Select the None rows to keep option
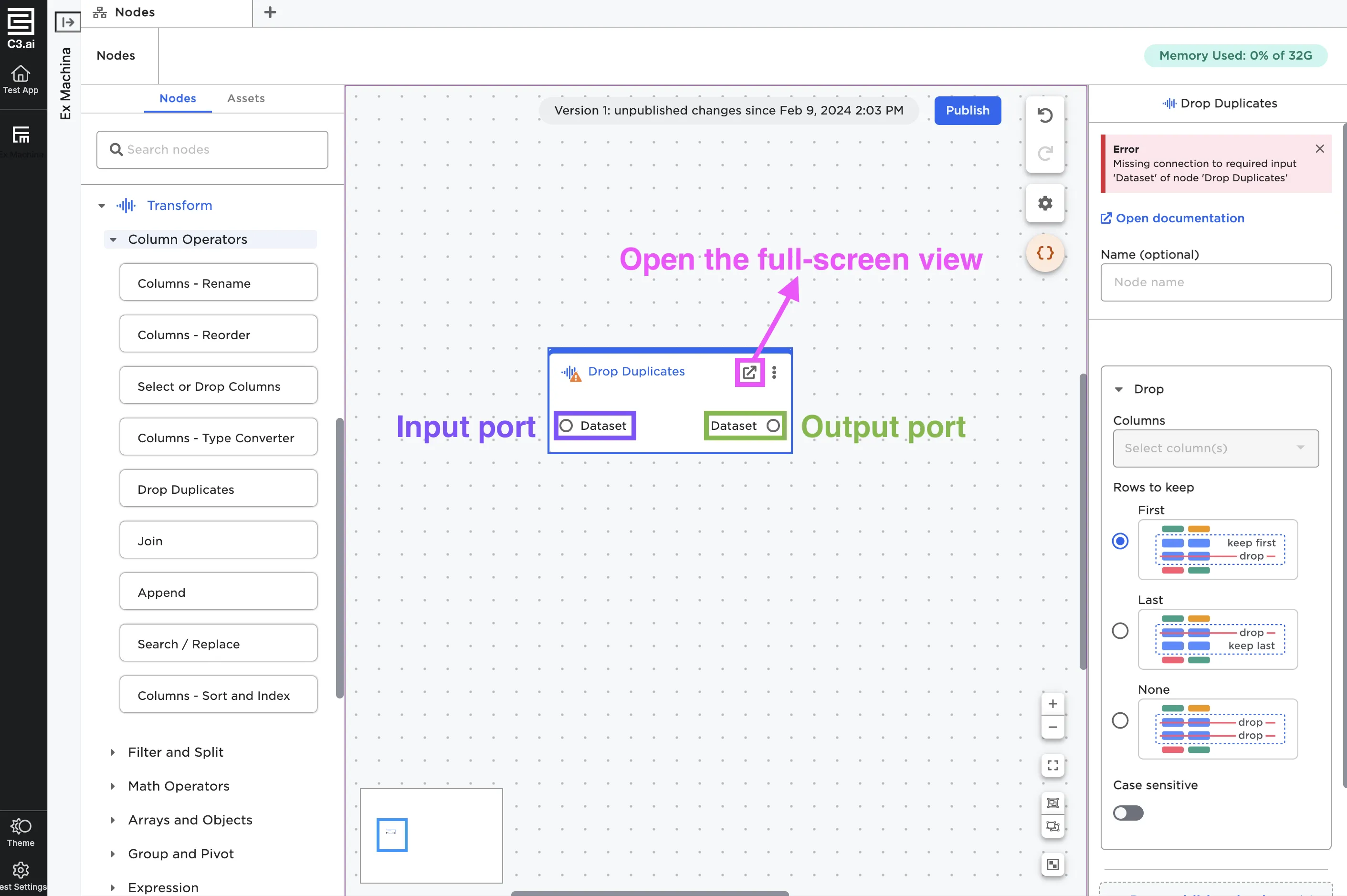This screenshot has width=1347, height=896. (1120, 720)
